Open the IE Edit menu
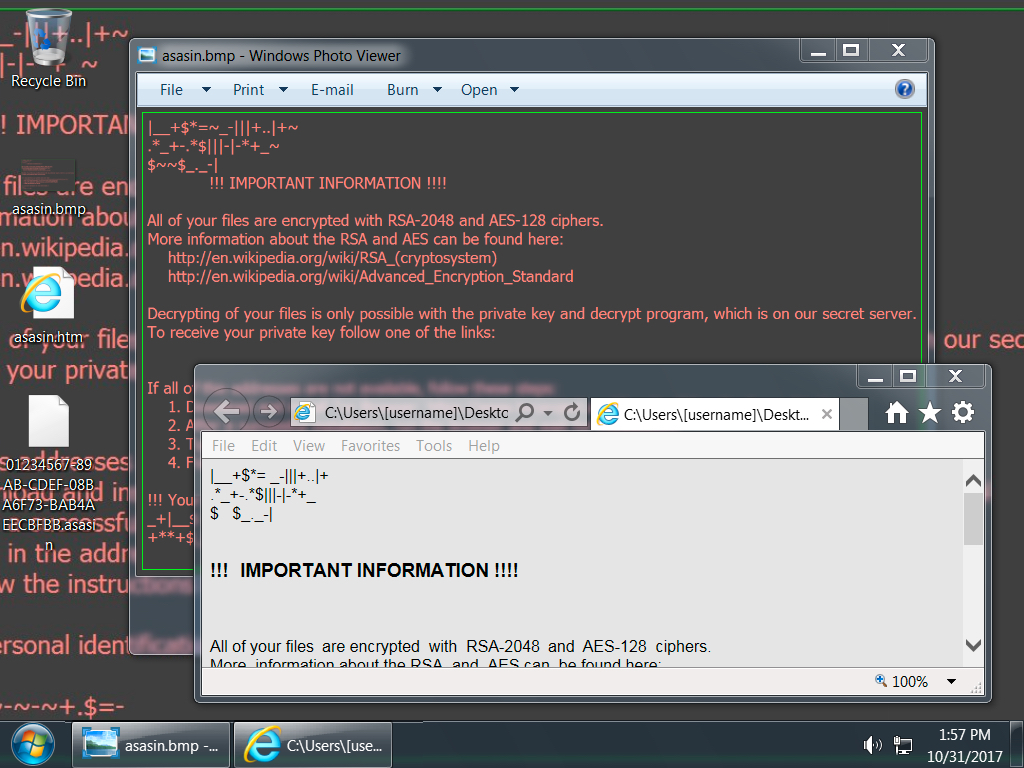The width and height of the screenshot is (1024, 768). (264, 445)
